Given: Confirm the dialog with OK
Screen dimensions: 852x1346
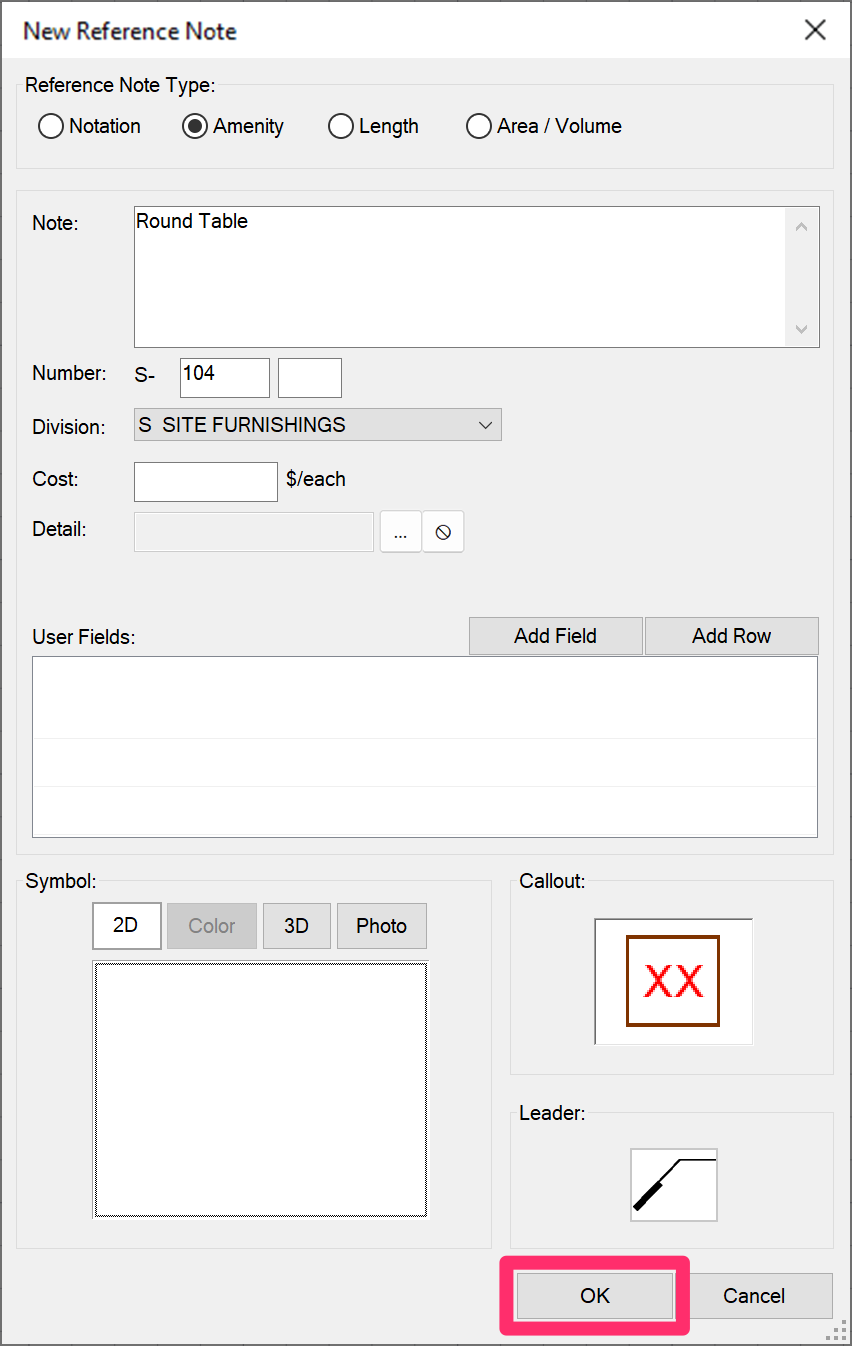Looking at the screenshot, I should (x=595, y=1296).
